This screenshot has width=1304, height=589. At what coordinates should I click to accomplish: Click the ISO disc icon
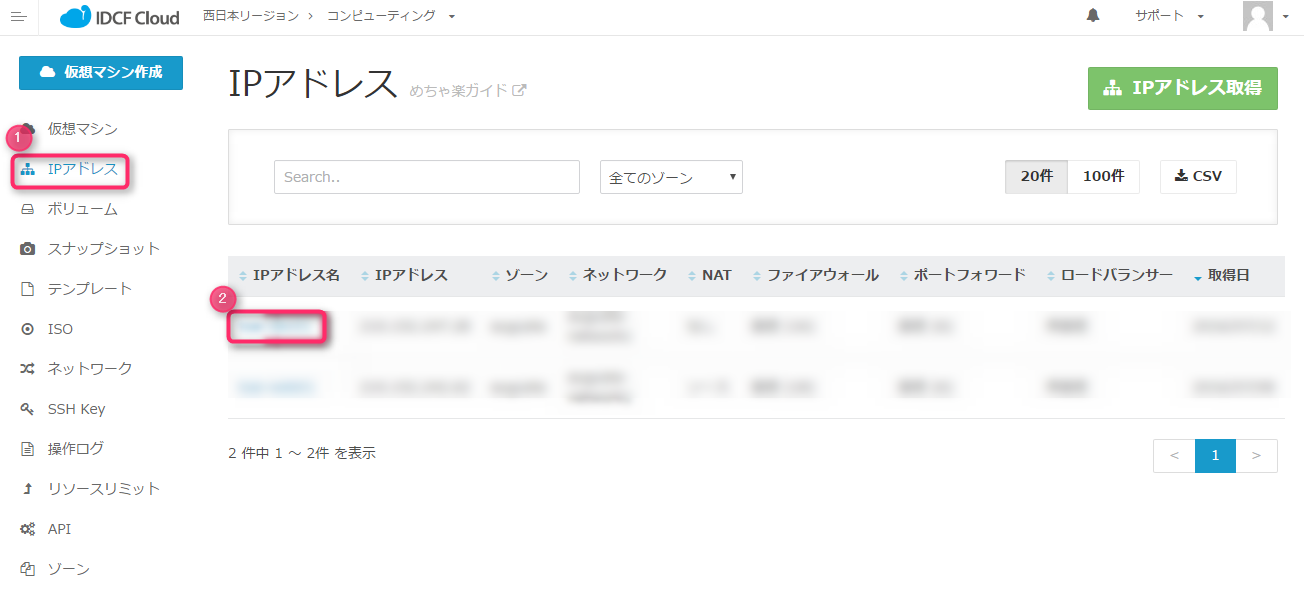tap(28, 329)
